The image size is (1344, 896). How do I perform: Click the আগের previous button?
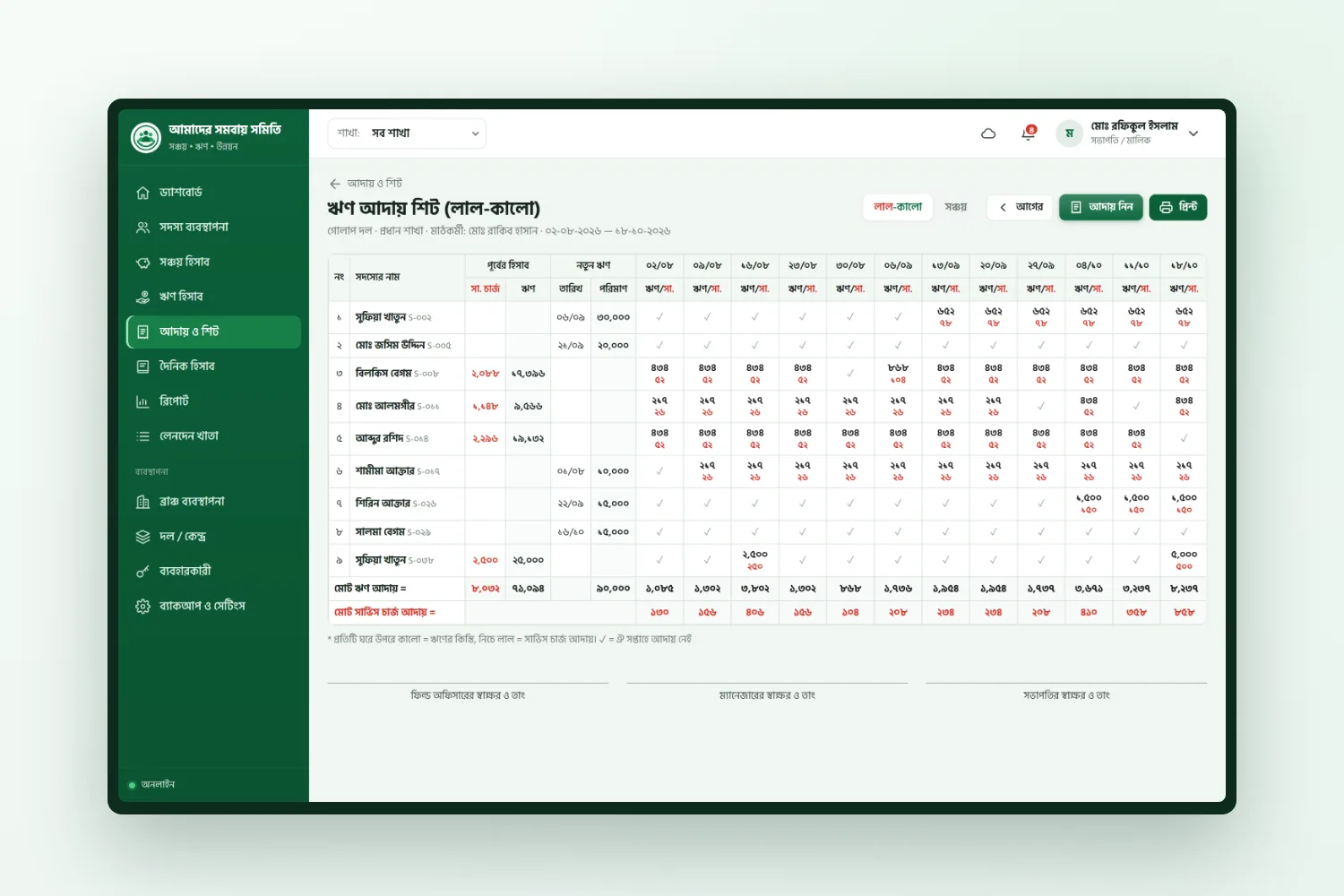(1021, 207)
